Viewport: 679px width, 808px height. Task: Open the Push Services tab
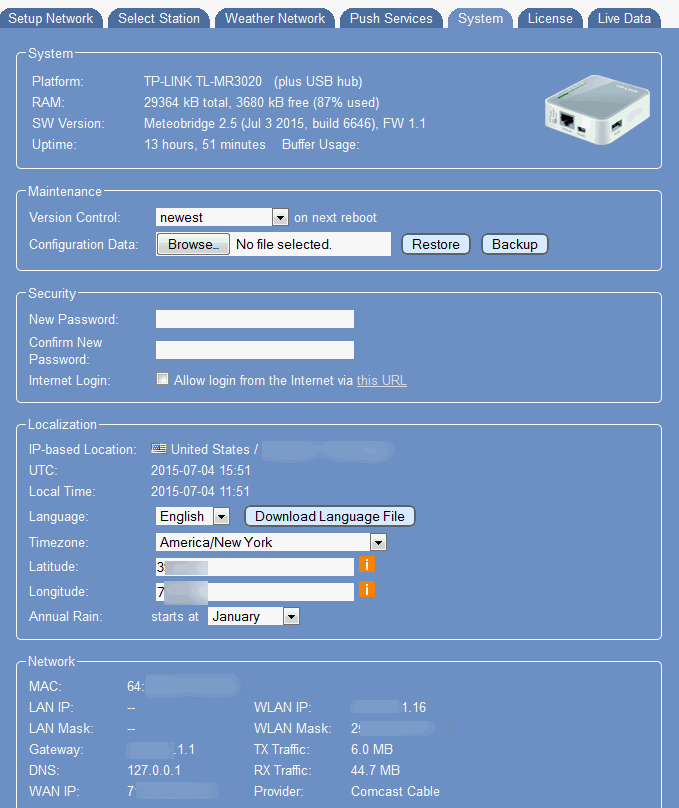[x=391, y=18]
